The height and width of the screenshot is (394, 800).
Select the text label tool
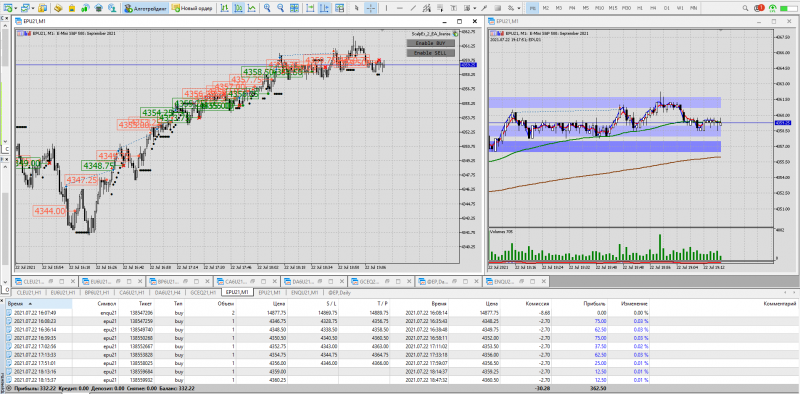point(455,8)
